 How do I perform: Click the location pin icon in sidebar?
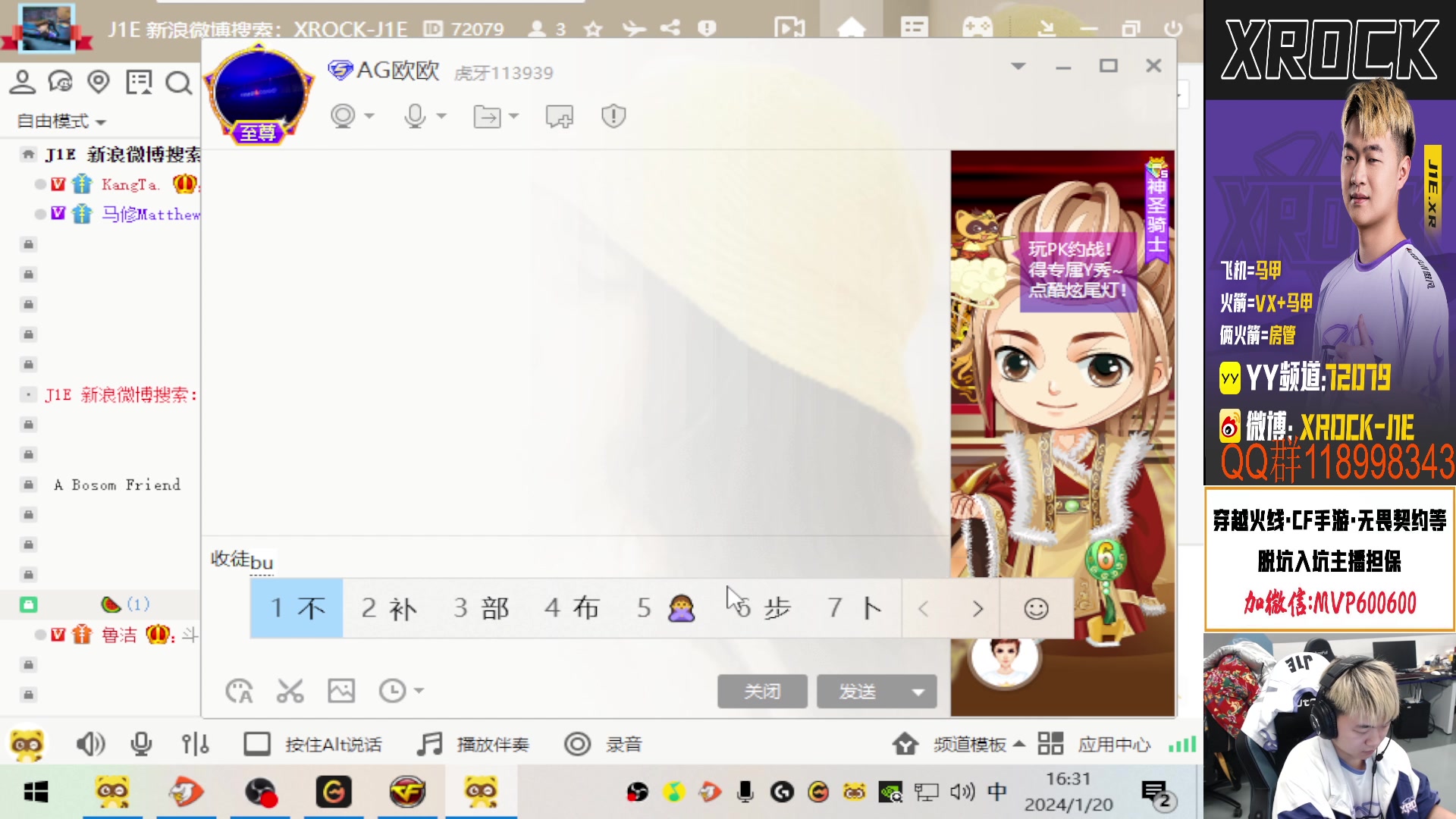click(99, 82)
